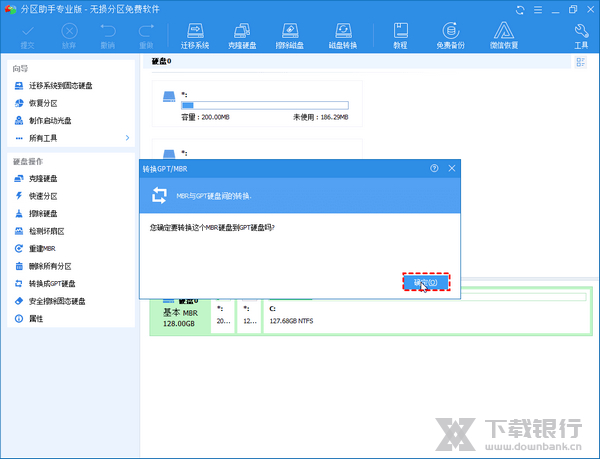This screenshot has width=600, height=459.
Task: Click the help icon in 转换GPT/MBR dialog
Action: (x=434, y=168)
